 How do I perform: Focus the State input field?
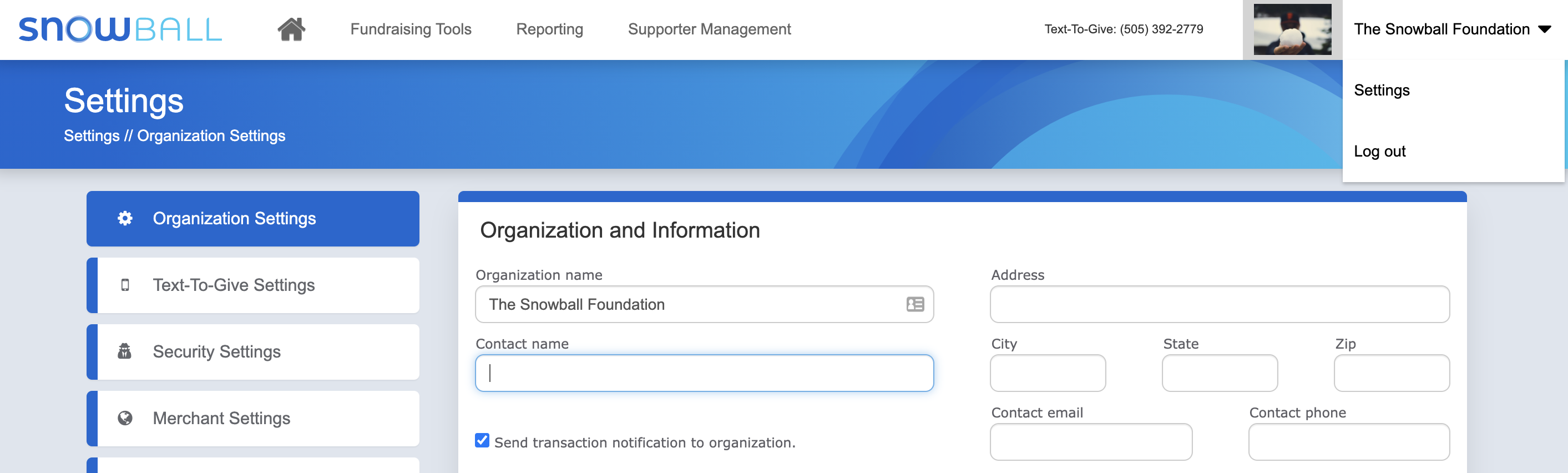(1220, 373)
